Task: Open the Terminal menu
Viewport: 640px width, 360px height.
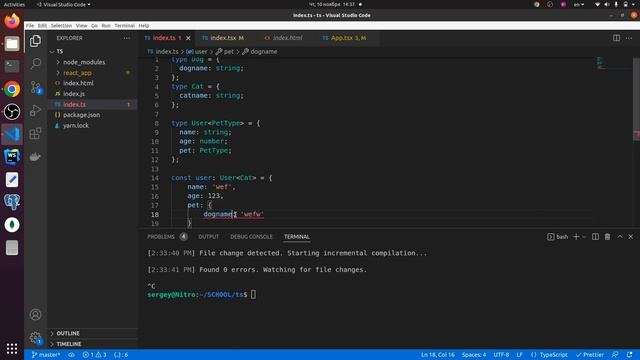Action: [124, 25]
